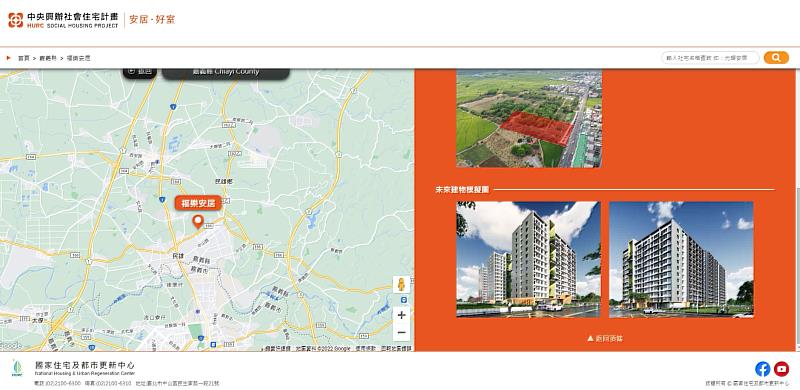800x390 pixels.
Task: Open the map terms of use link
Action: (366, 349)
